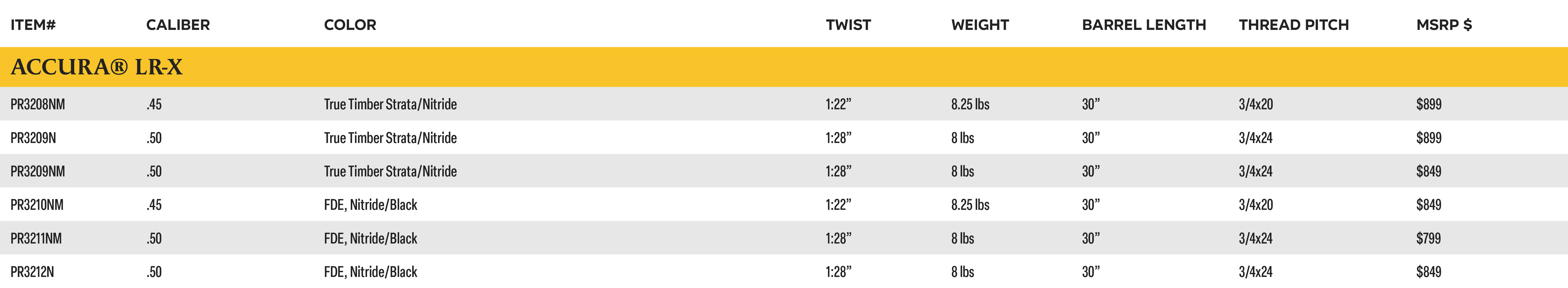Select item number PR3210NM
Viewport: 1568px width, 288px height.
pos(37,205)
